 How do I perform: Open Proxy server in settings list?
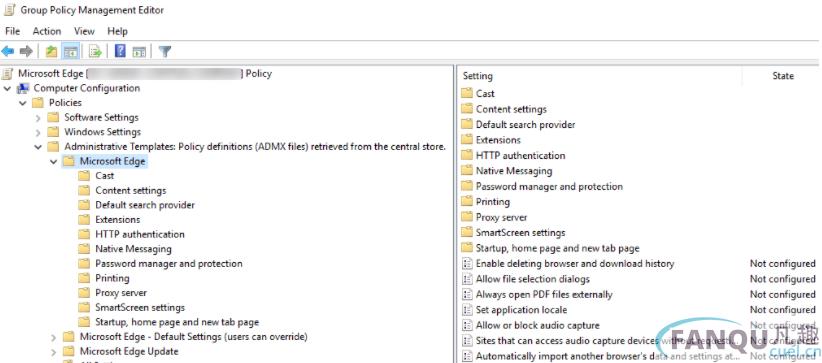click(502, 218)
